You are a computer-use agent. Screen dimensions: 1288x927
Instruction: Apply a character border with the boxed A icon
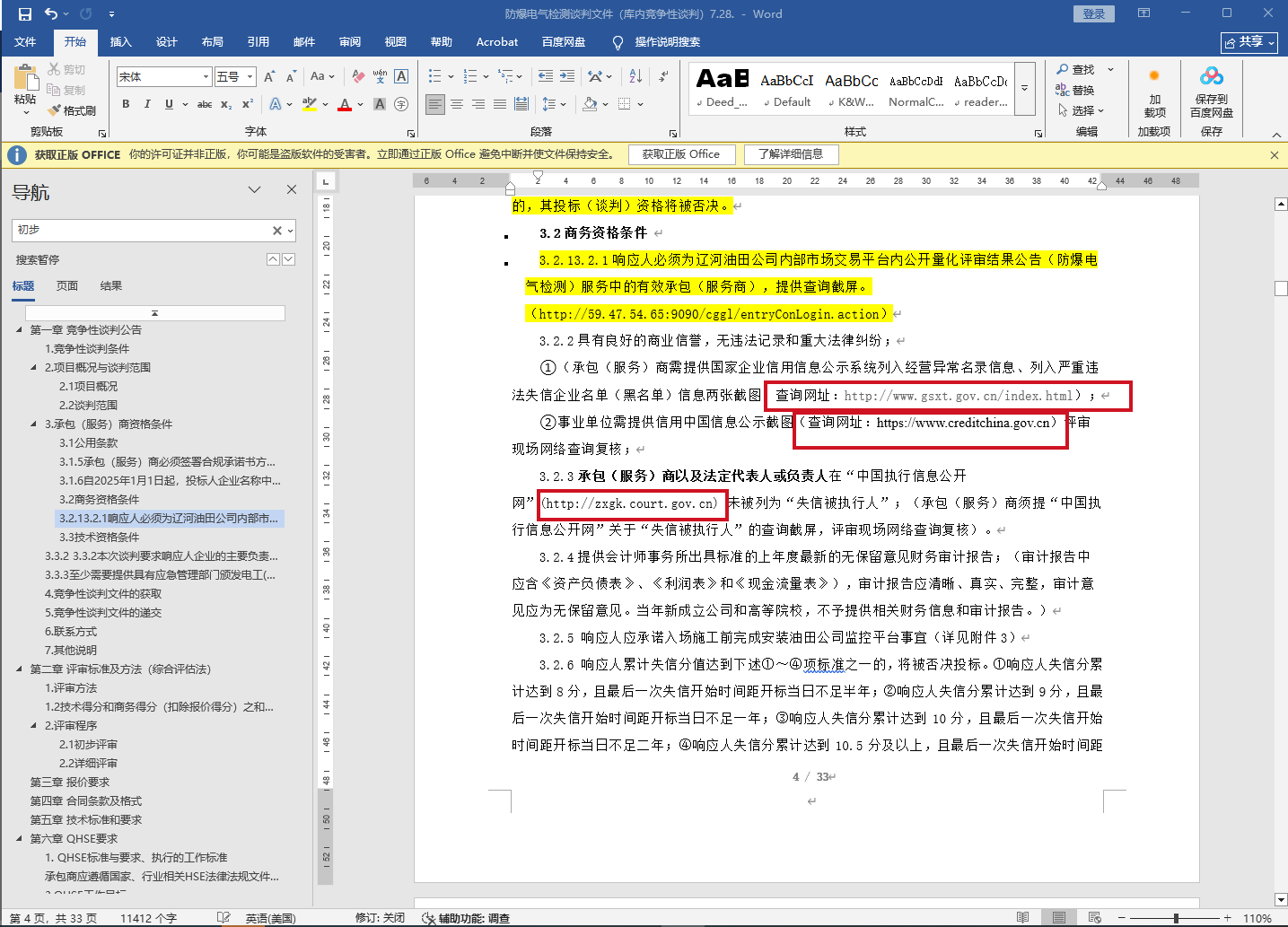(x=401, y=77)
